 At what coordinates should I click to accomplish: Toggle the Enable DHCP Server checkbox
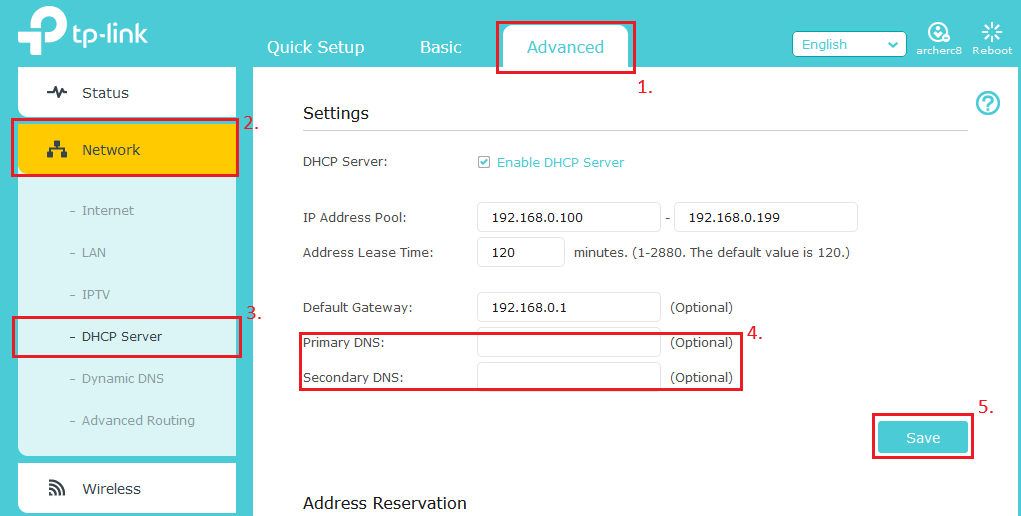click(x=484, y=162)
